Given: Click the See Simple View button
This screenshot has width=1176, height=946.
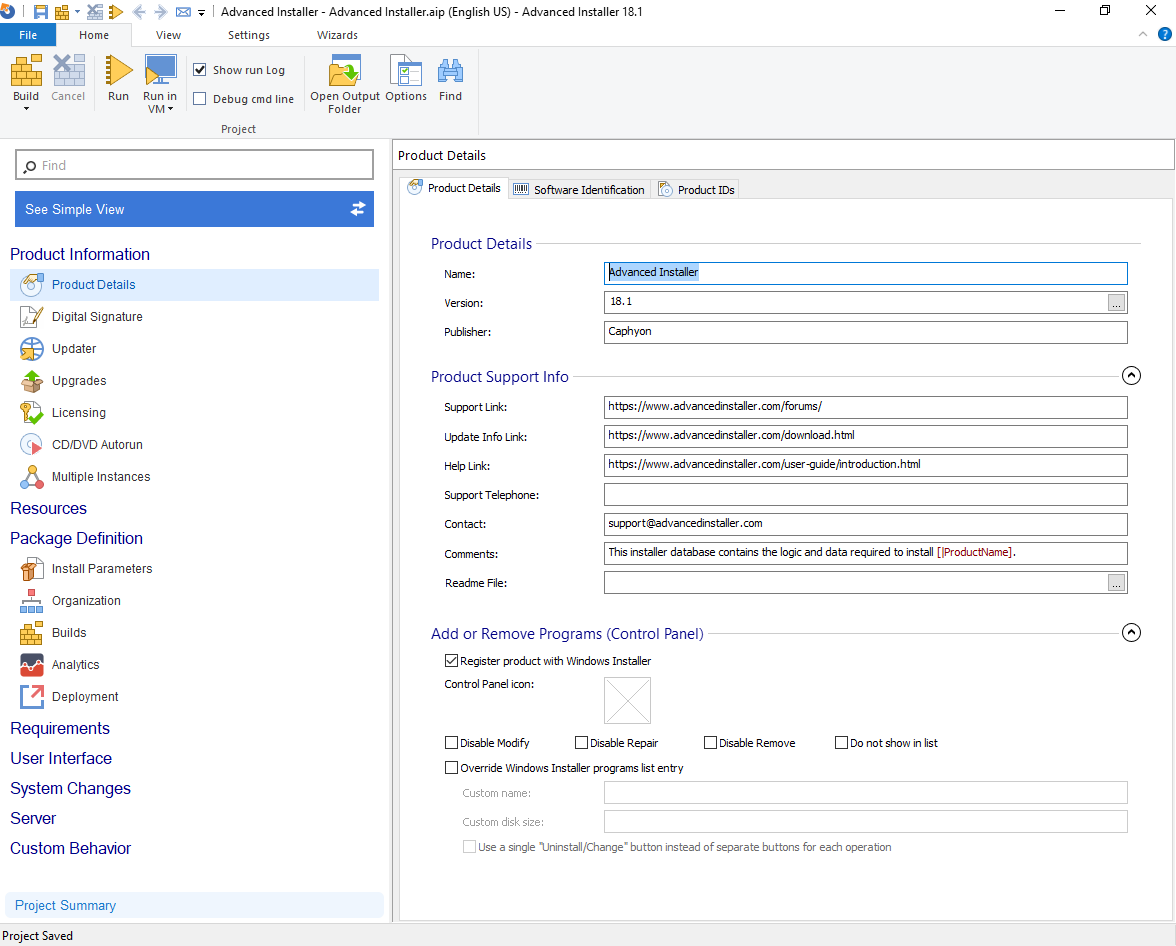Looking at the screenshot, I should pos(194,208).
